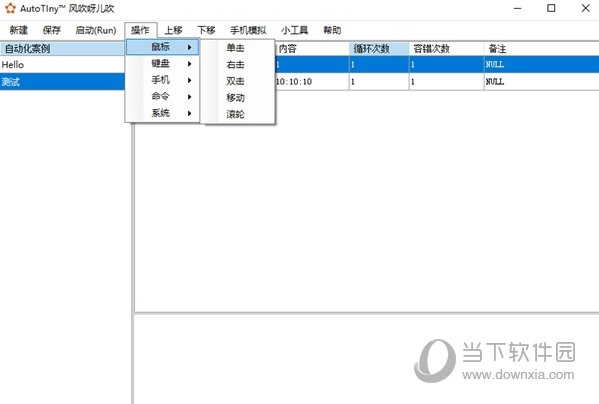Viewport: 599px width, 404px height.
Task: Close the open 操作 menu
Action: point(140,30)
